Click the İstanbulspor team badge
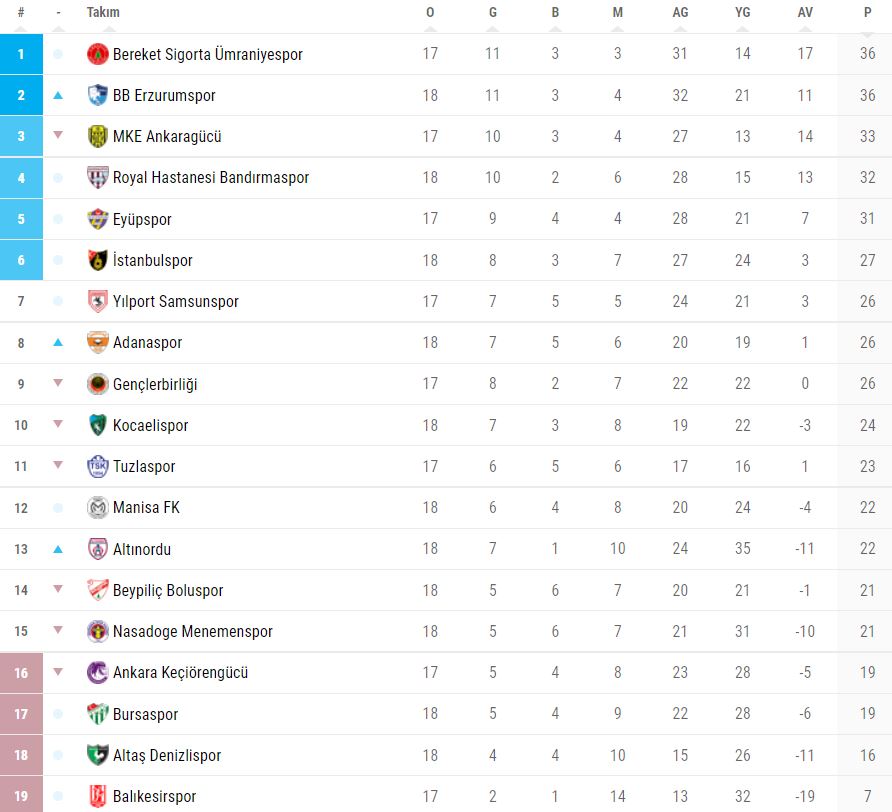Screen dimensions: 892x812 97,260
